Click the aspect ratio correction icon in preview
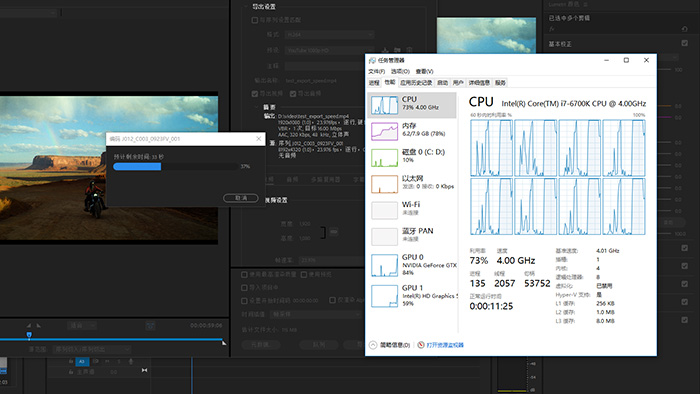Image resolution: width=700 pixels, height=394 pixels. (x=150, y=326)
